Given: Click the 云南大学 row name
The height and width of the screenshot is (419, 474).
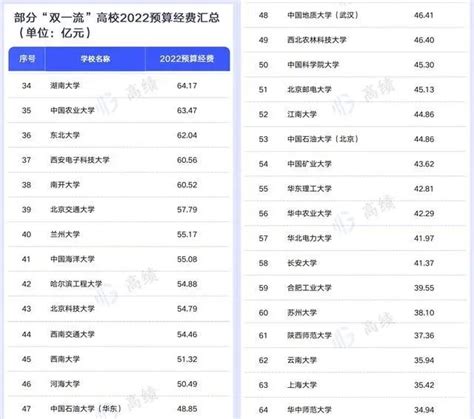Looking at the screenshot, I should [302, 360].
